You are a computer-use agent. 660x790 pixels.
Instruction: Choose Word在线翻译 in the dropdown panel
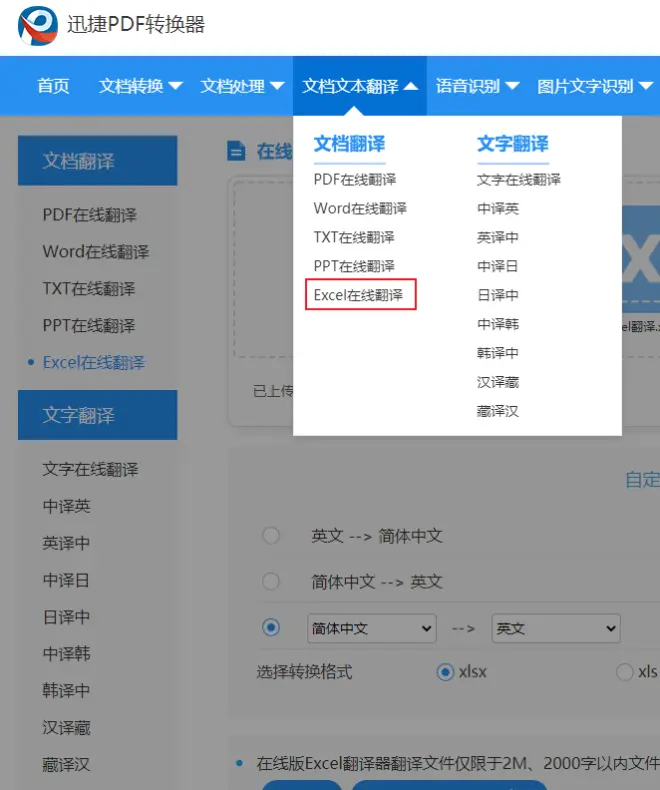(x=360, y=209)
